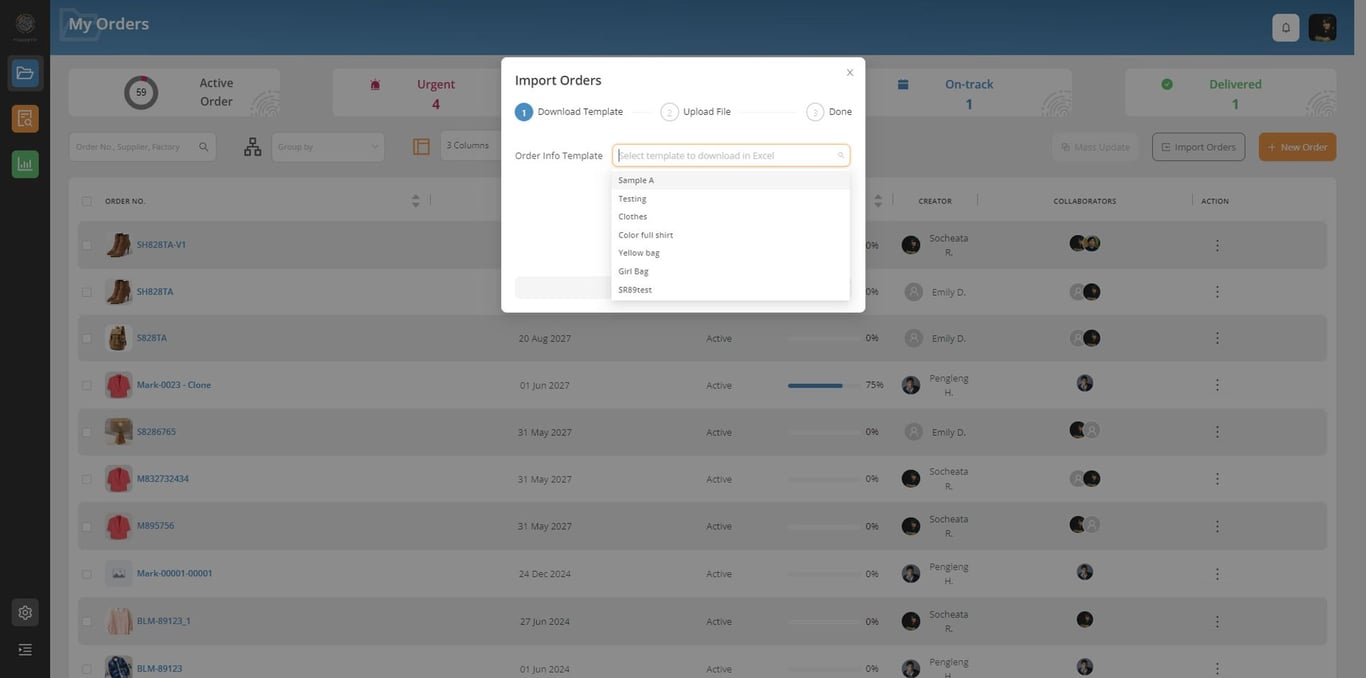Open the notifications bell icon
This screenshot has height=678, width=1366.
coord(1286,28)
